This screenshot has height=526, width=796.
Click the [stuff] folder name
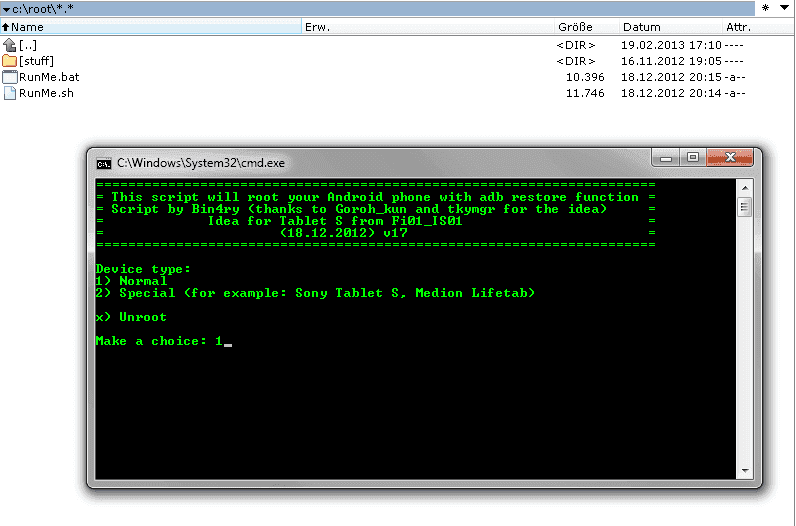coord(36,61)
